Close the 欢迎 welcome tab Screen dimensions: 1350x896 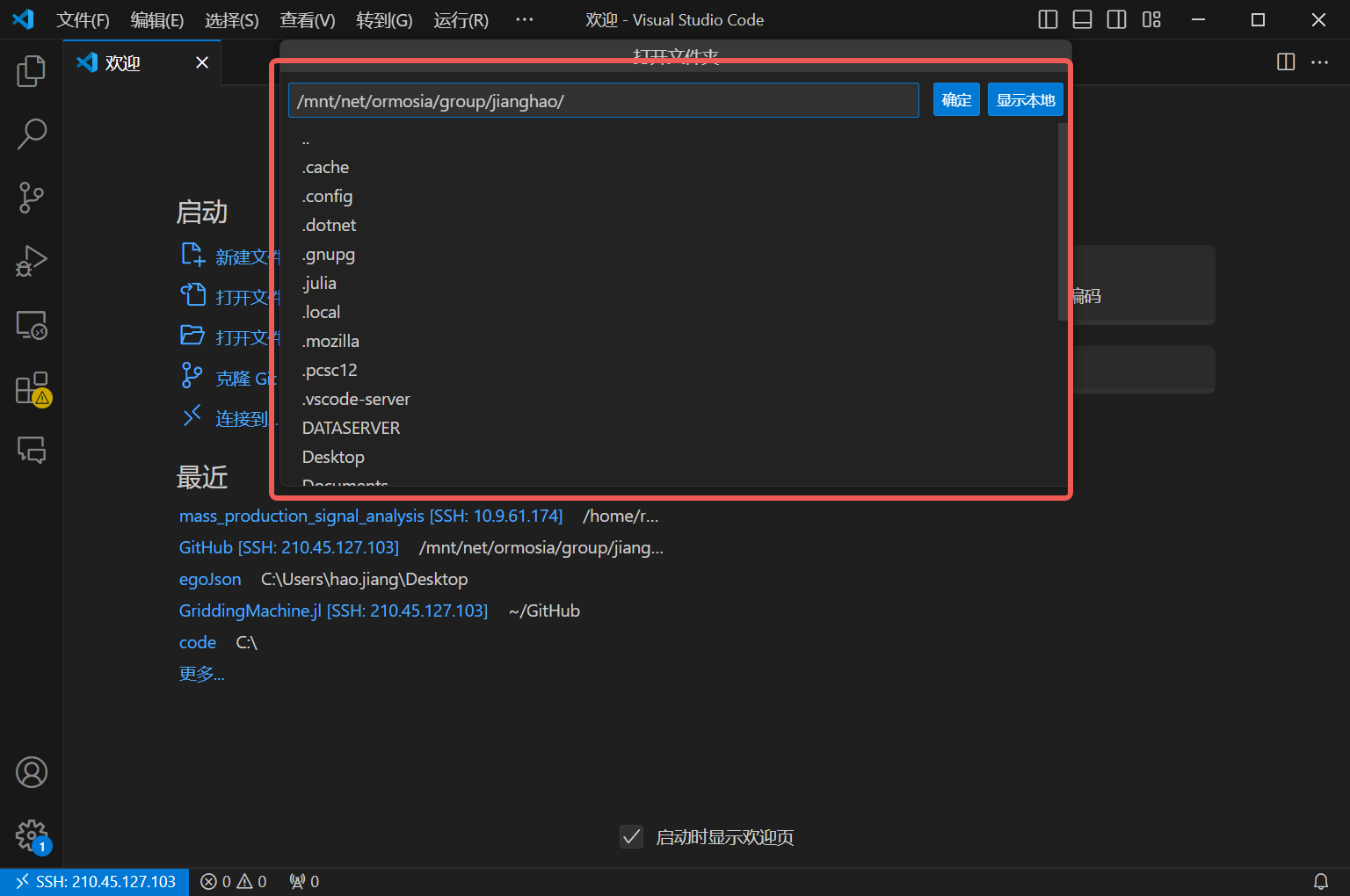[x=202, y=62]
